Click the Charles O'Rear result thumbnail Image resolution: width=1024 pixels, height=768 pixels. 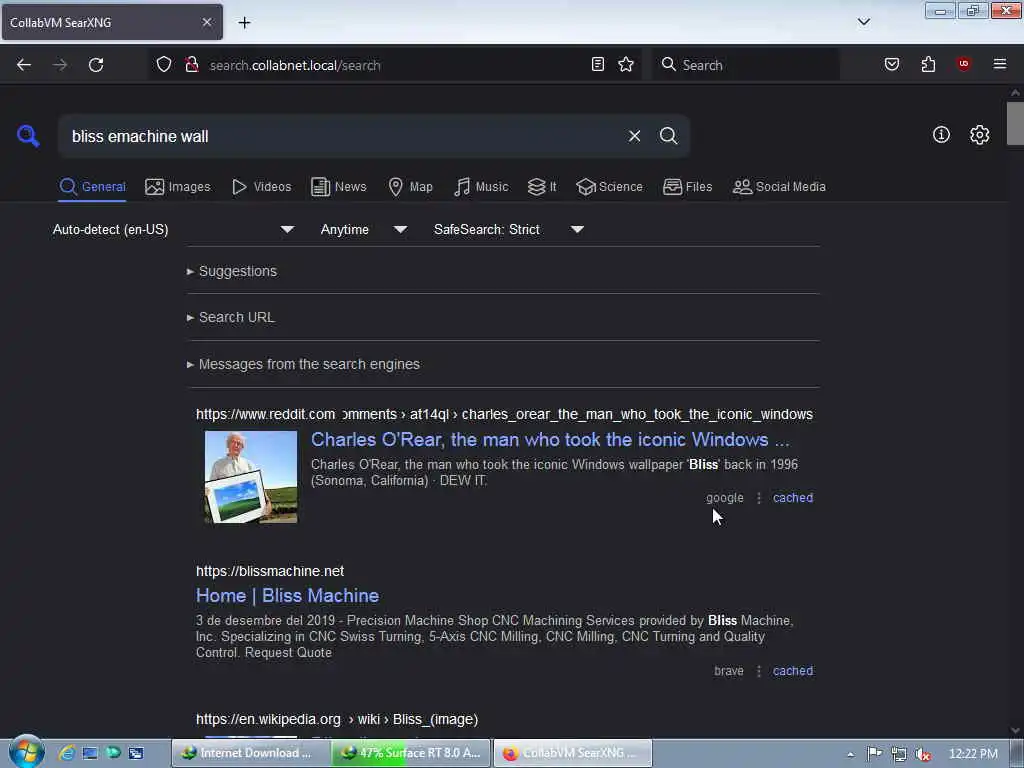tap(251, 477)
